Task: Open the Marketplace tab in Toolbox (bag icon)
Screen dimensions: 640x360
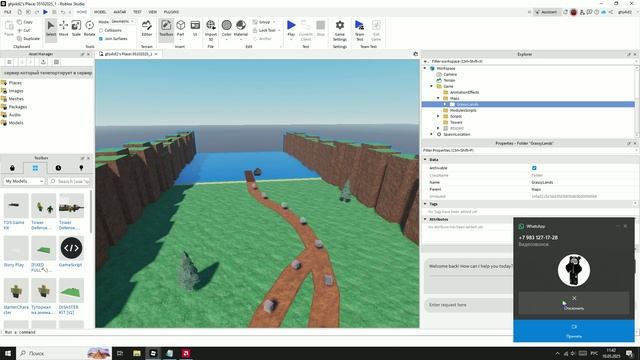Action: point(12,168)
